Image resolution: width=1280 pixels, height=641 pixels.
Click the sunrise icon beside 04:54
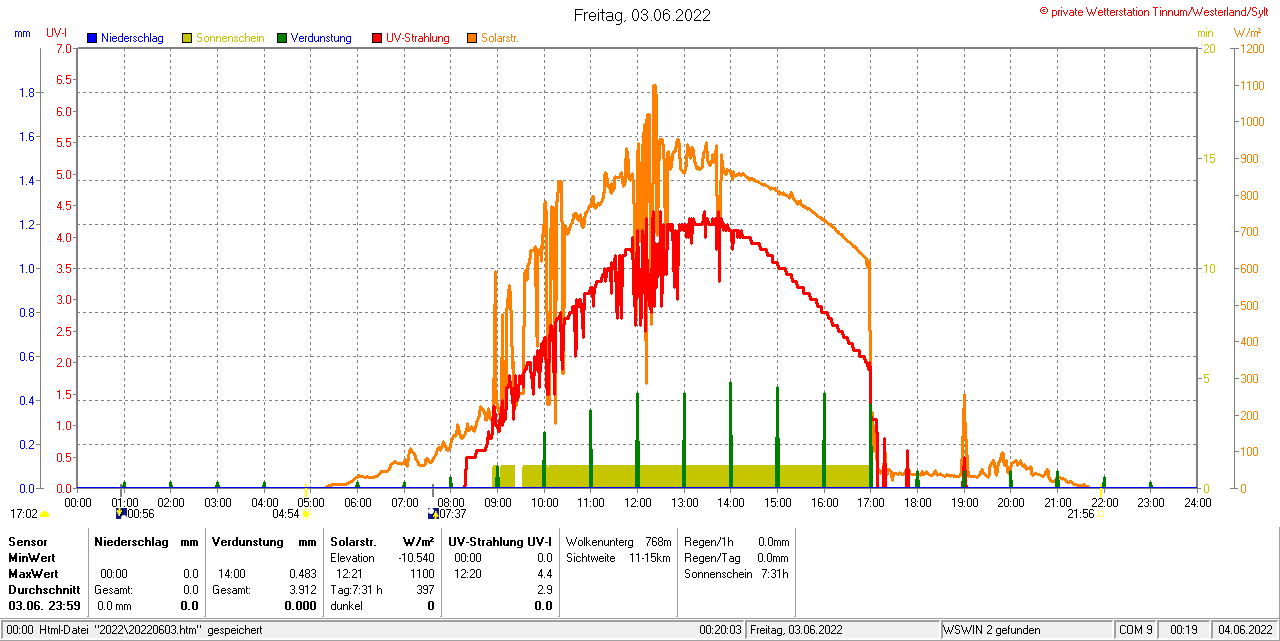click(x=306, y=514)
